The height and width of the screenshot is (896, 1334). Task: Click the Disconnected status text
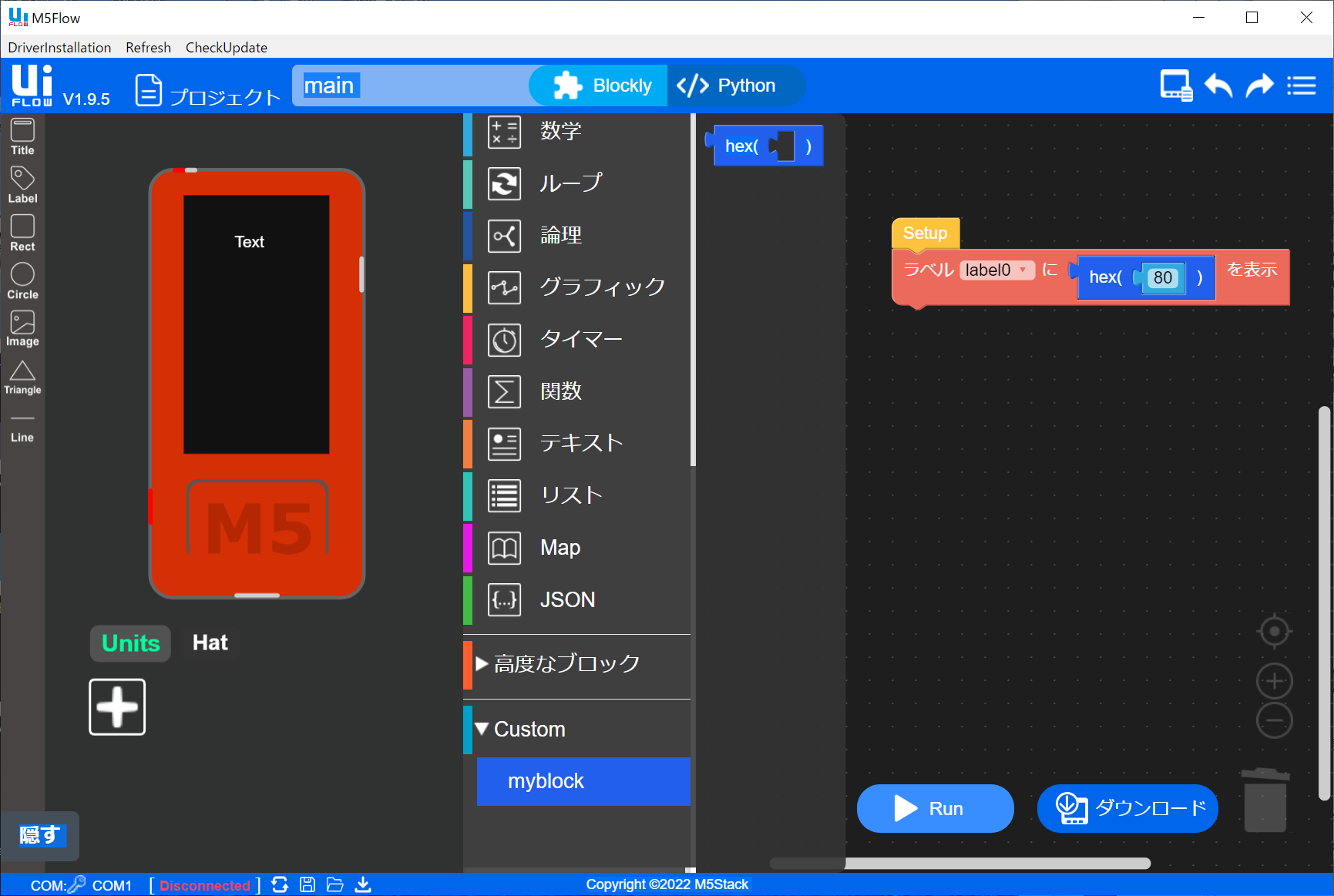204,885
